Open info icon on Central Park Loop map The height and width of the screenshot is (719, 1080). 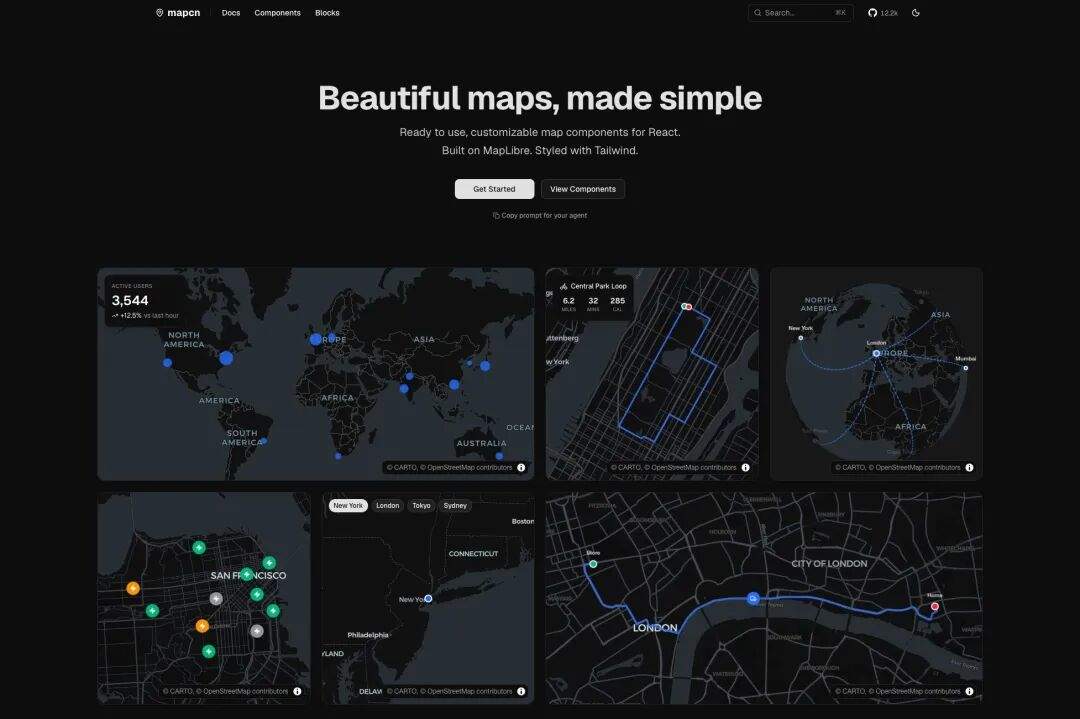(x=745, y=468)
